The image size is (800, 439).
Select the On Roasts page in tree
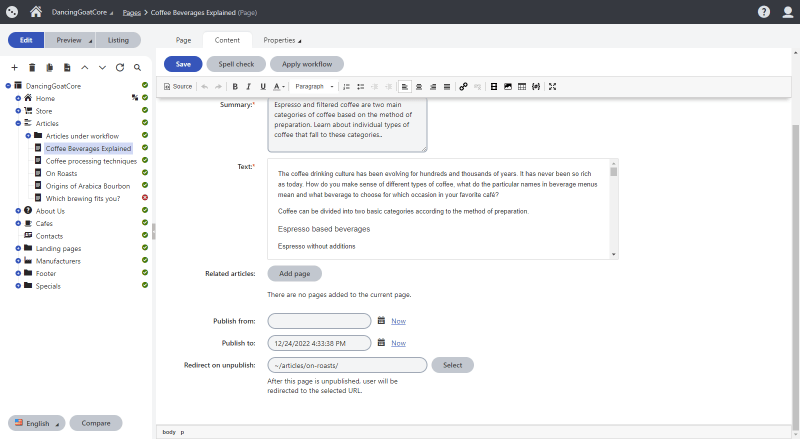pos(61,174)
